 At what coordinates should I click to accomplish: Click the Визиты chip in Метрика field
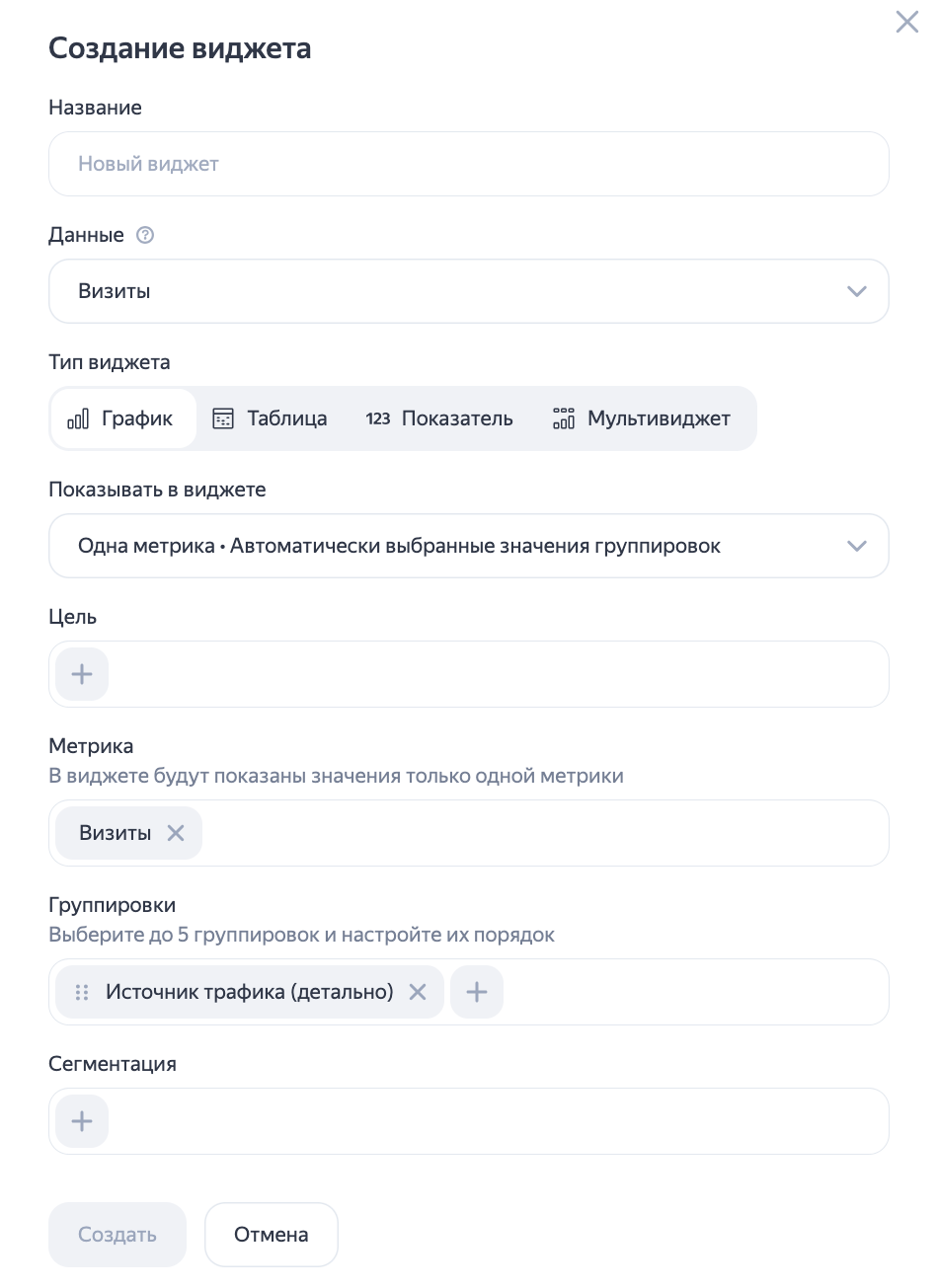[115, 833]
